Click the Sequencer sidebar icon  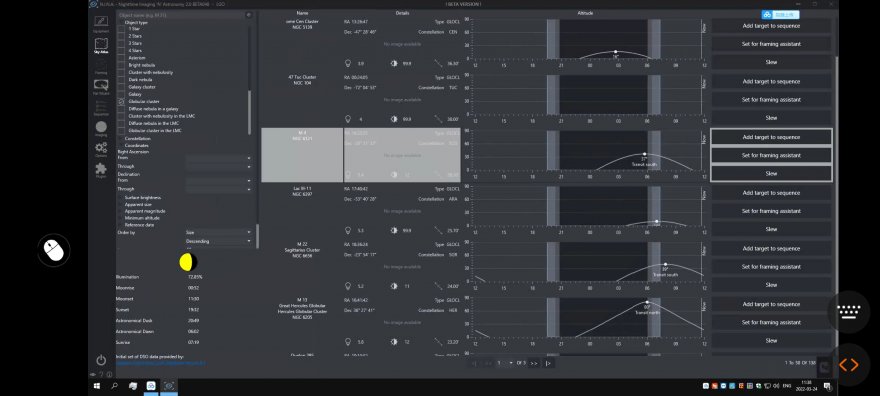(101, 108)
